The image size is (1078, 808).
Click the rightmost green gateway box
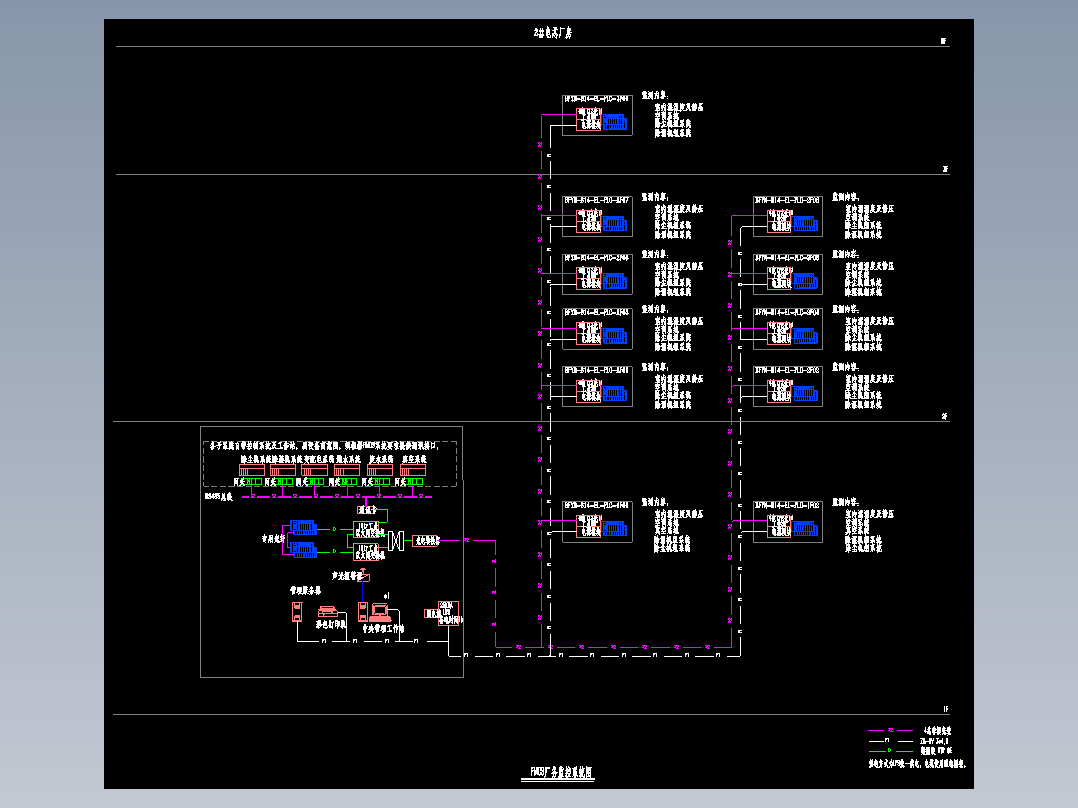[x=415, y=482]
